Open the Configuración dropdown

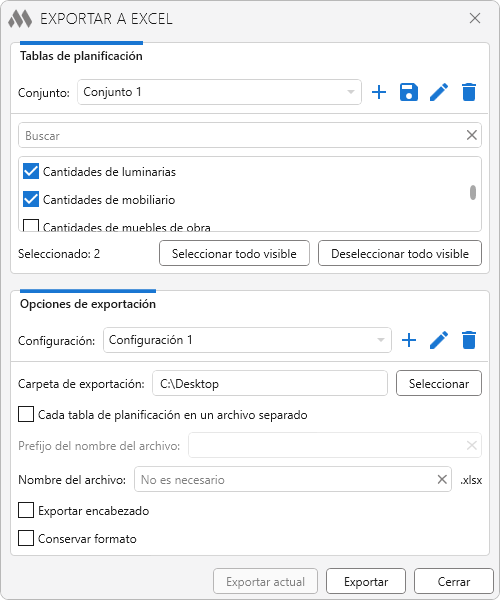(247, 340)
